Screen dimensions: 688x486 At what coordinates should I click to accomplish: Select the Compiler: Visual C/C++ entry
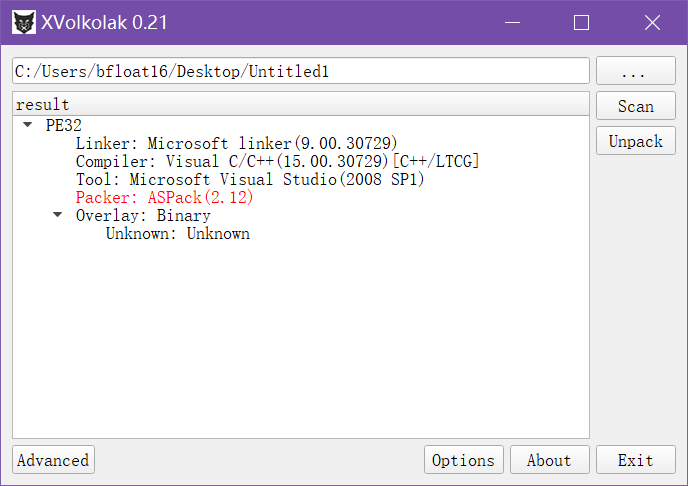point(277,161)
